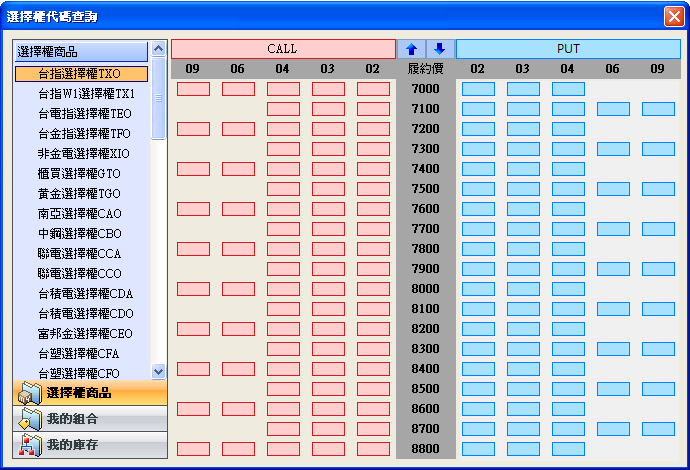This screenshot has height=470, width=690.
Task: Select 富邦金選擇權CEO in product list
Action: tap(85, 334)
